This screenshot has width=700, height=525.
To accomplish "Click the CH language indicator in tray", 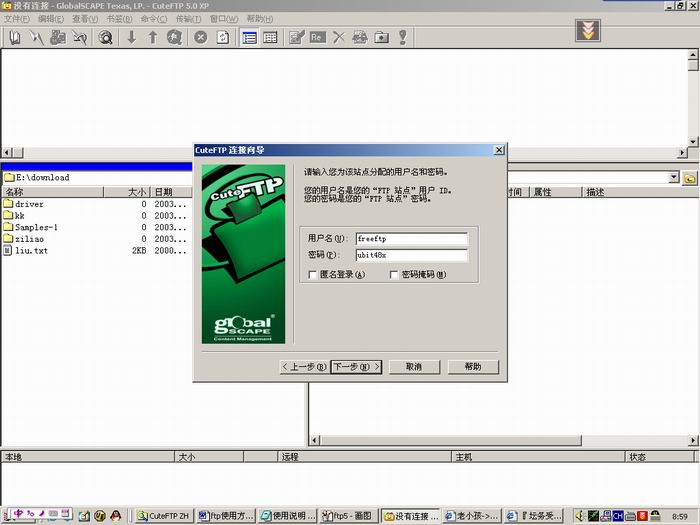I will click(x=617, y=516).
